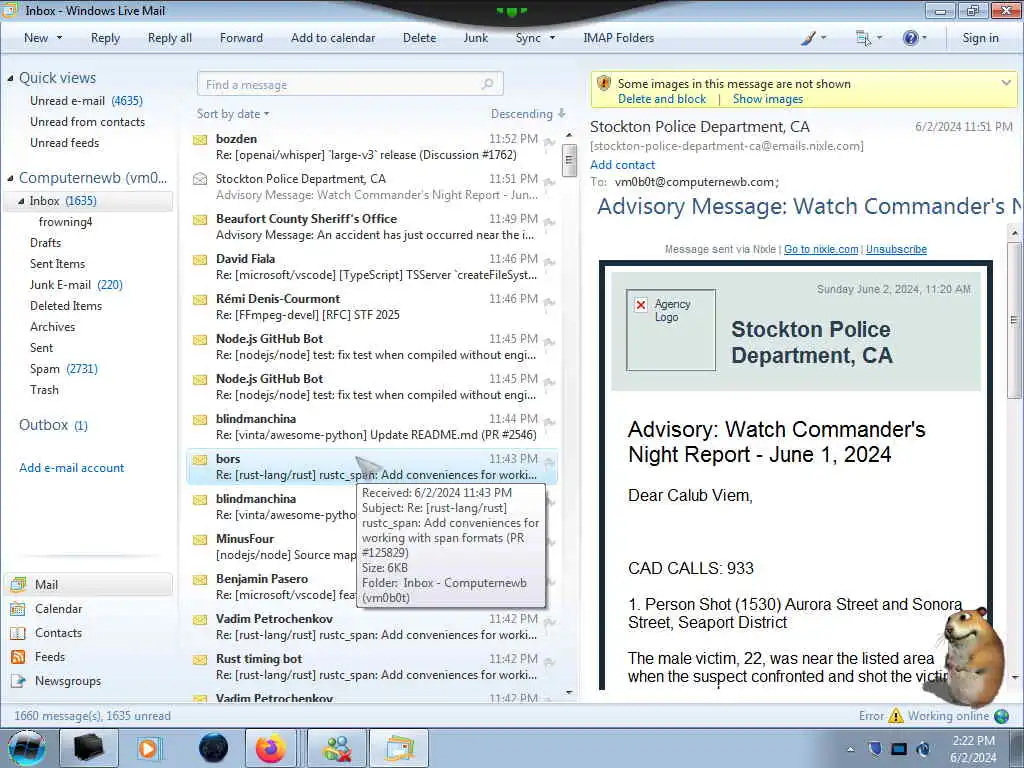Open the blue Help icon
Screen dimensions: 1024x768
(910, 39)
